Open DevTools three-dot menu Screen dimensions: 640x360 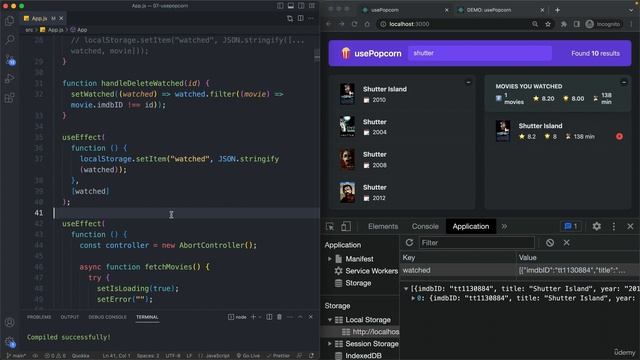(613, 227)
